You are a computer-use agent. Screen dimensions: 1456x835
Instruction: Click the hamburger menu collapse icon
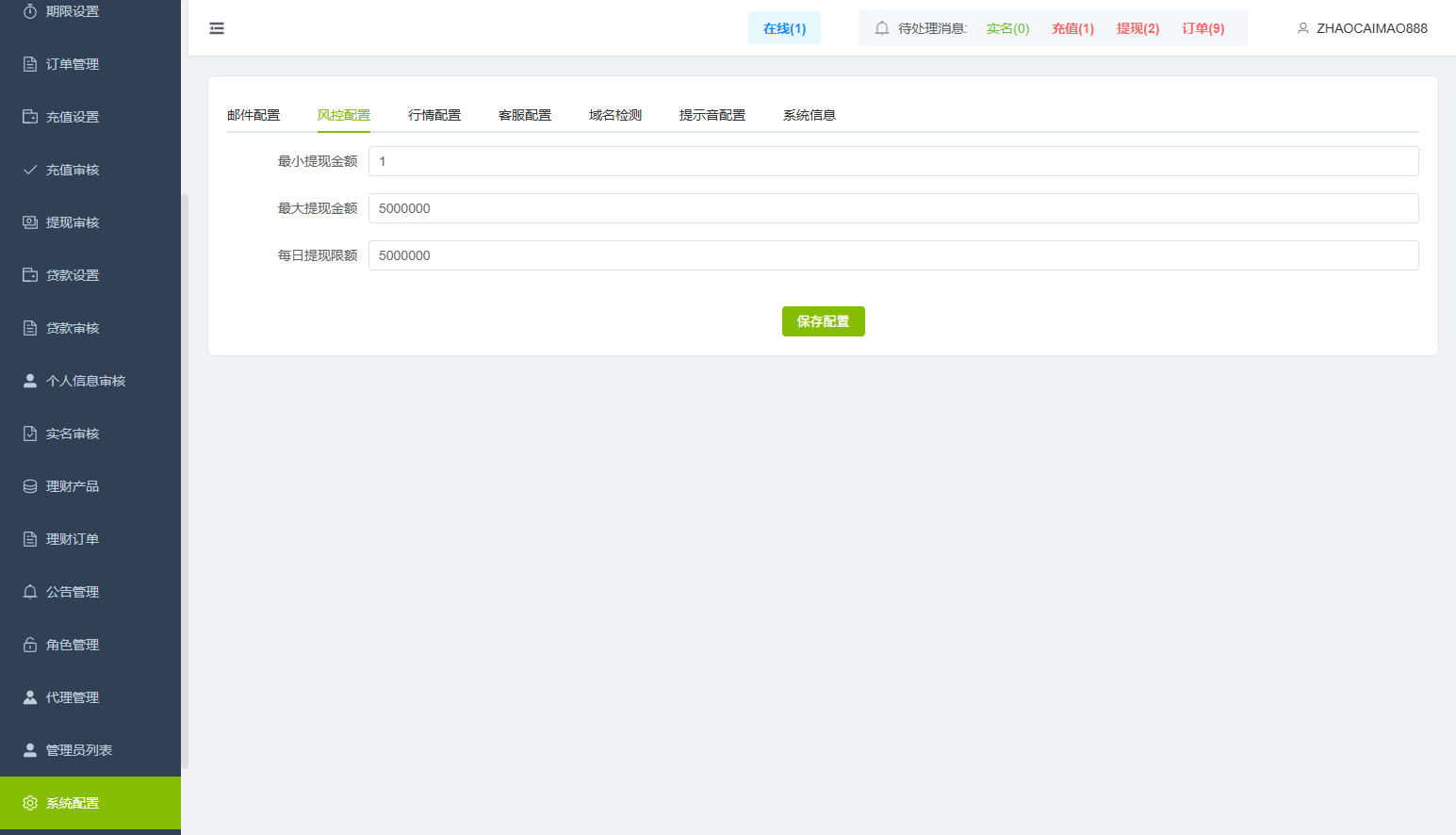(217, 28)
